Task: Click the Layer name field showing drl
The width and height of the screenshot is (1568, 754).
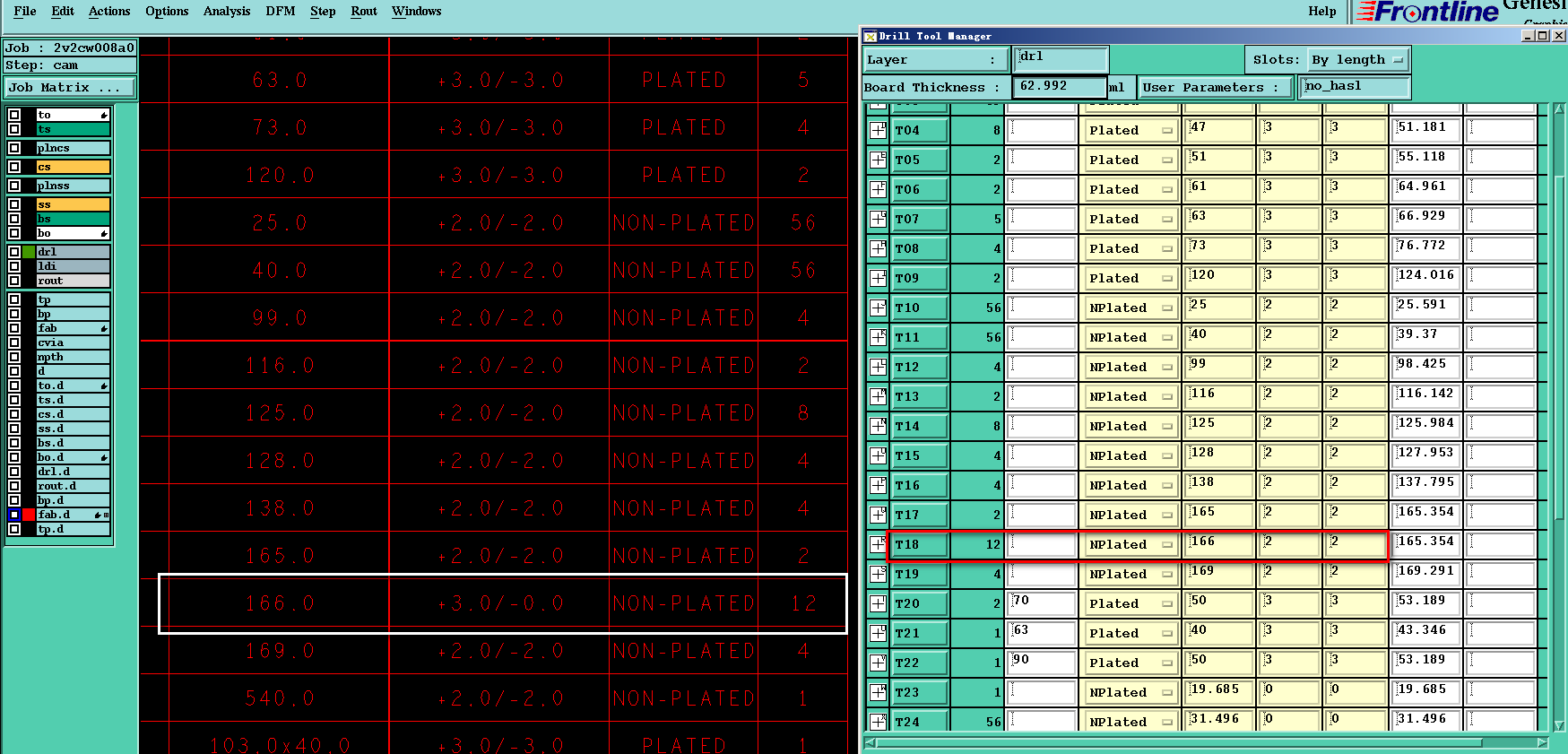Action: point(1061,58)
